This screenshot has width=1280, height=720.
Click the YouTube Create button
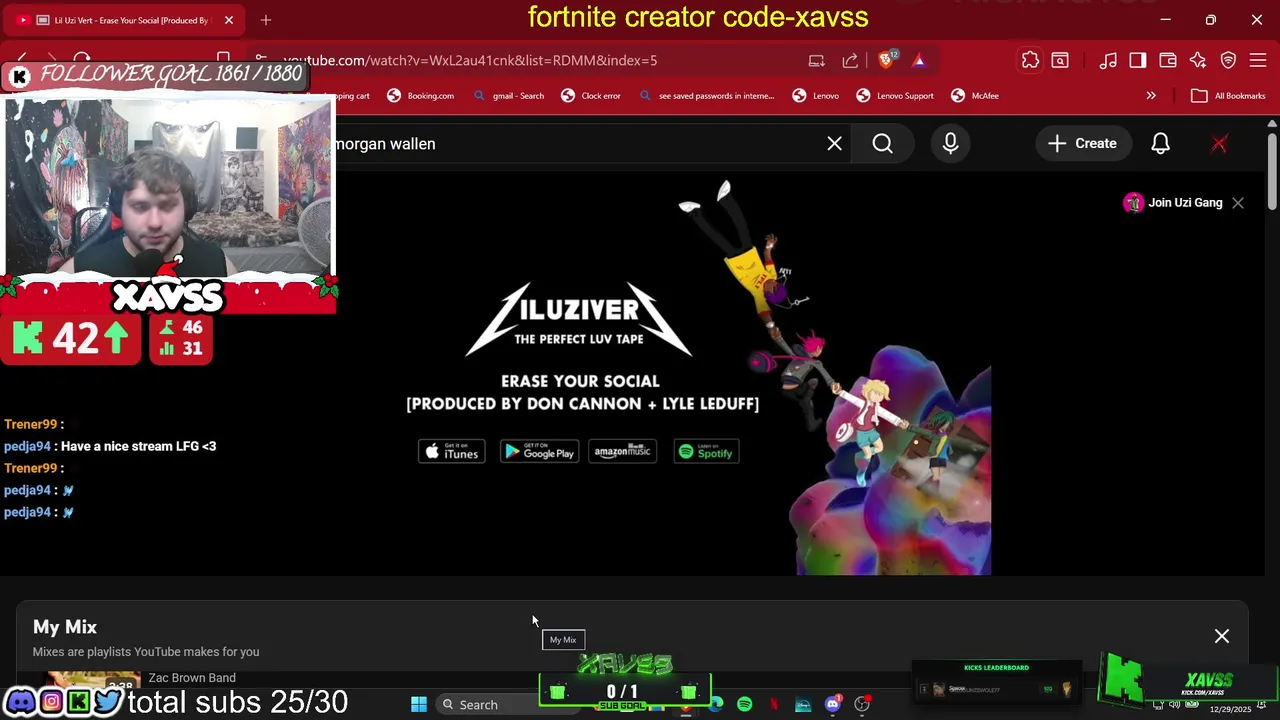(1082, 144)
